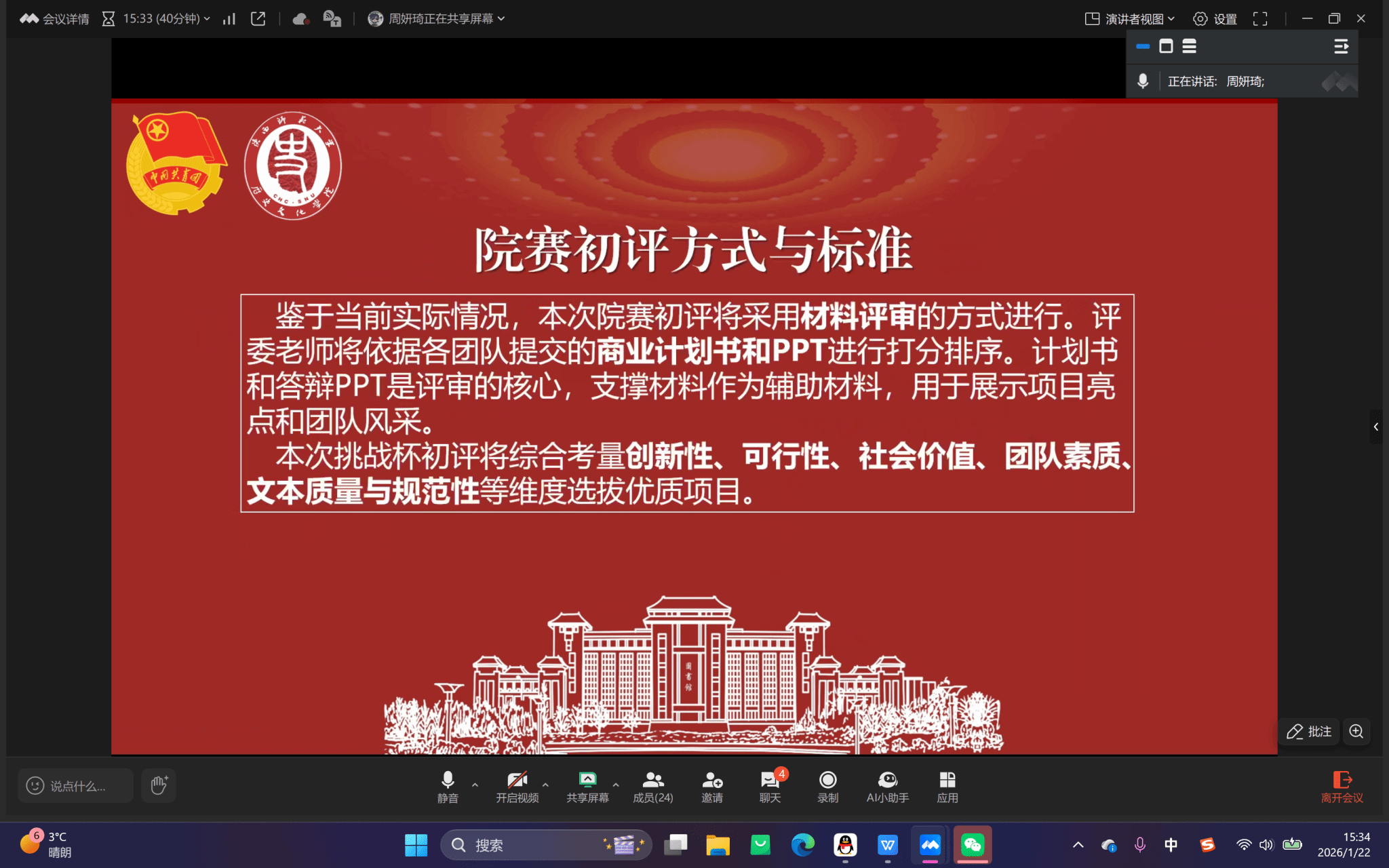
Task: Expand audio options arrow next to mute
Action: 475,785
